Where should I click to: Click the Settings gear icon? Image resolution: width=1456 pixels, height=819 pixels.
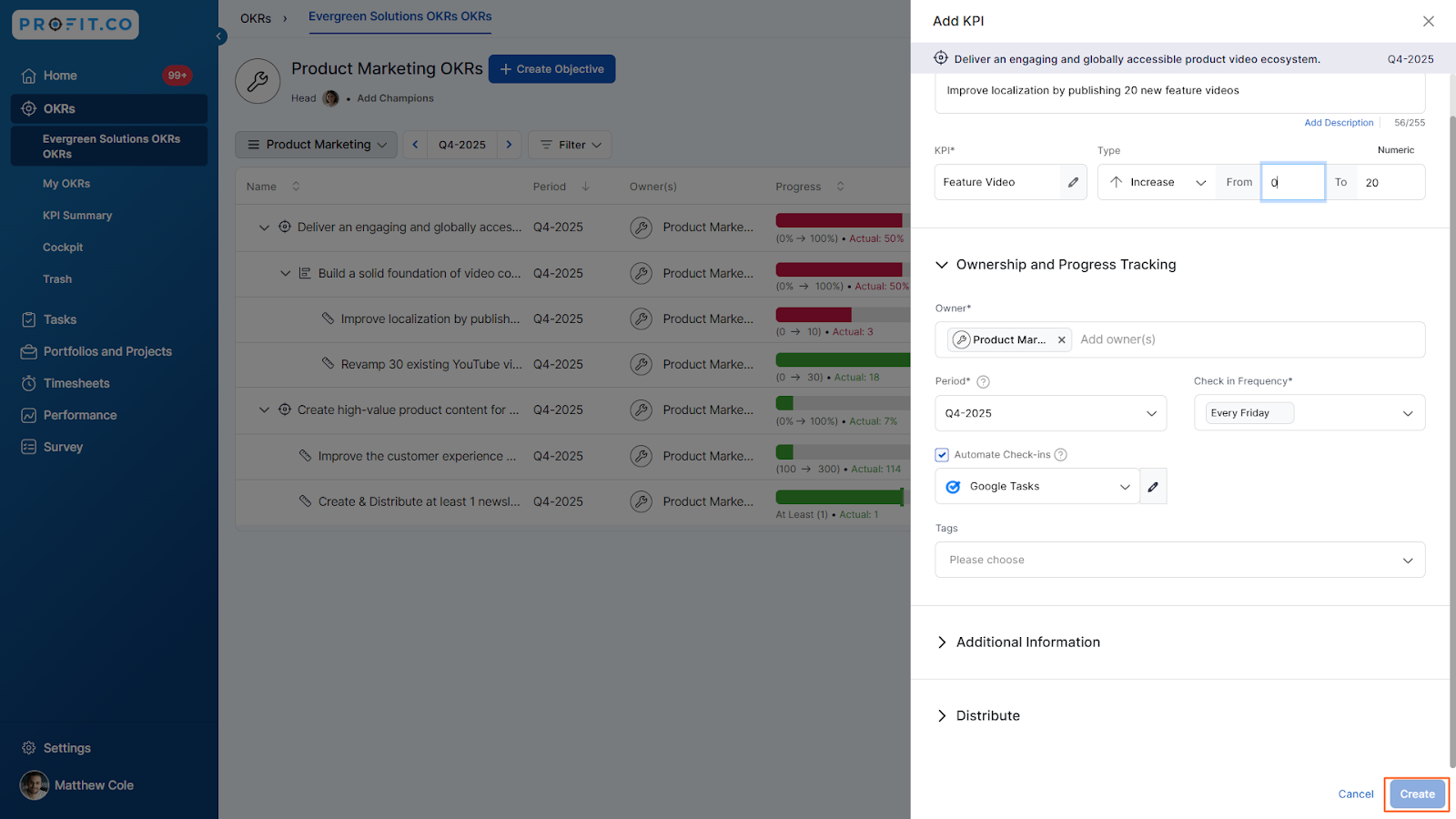tap(29, 748)
